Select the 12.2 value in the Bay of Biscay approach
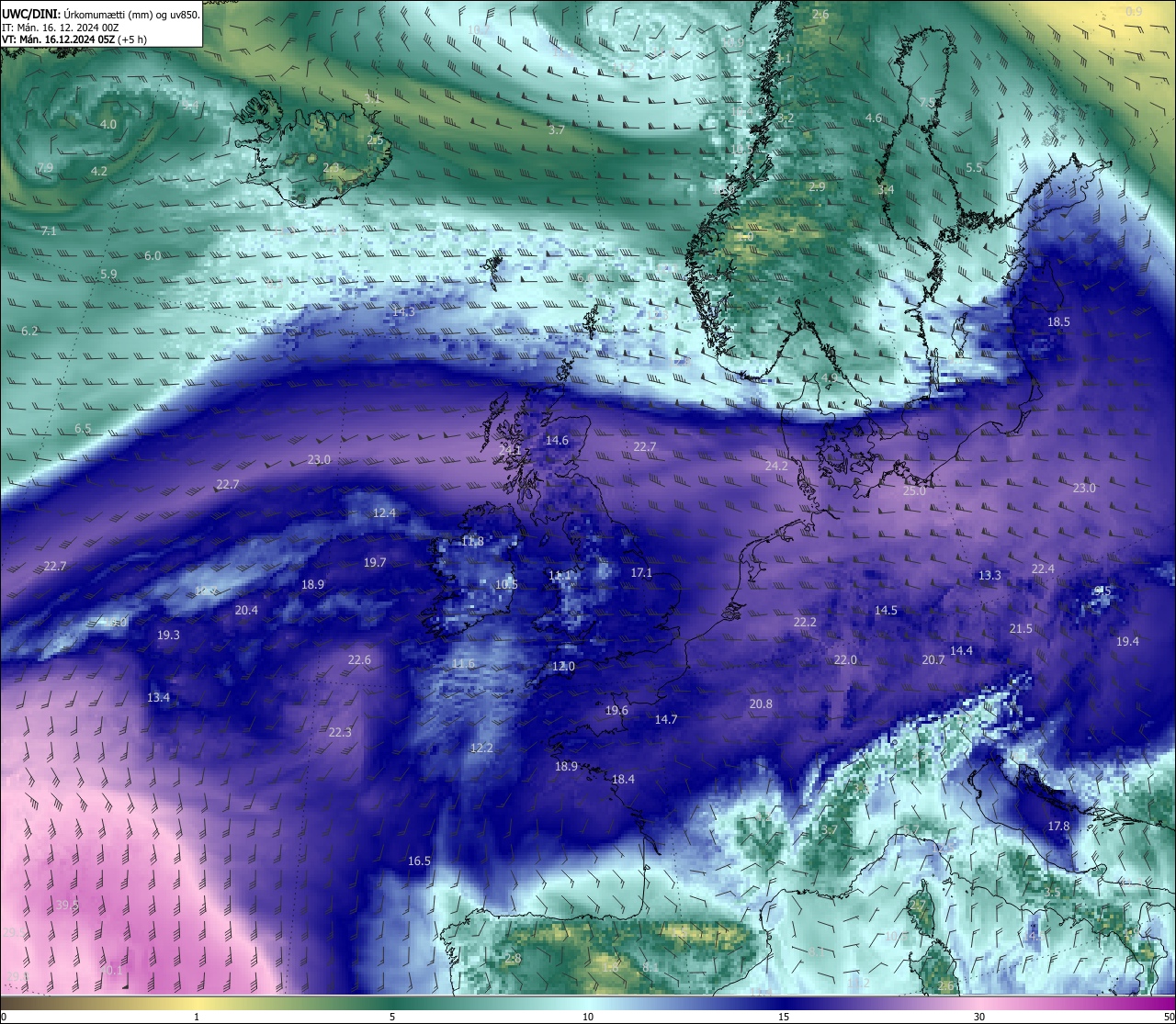Image resolution: width=1176 pixels, height=1024 pixels. [481, 748]
